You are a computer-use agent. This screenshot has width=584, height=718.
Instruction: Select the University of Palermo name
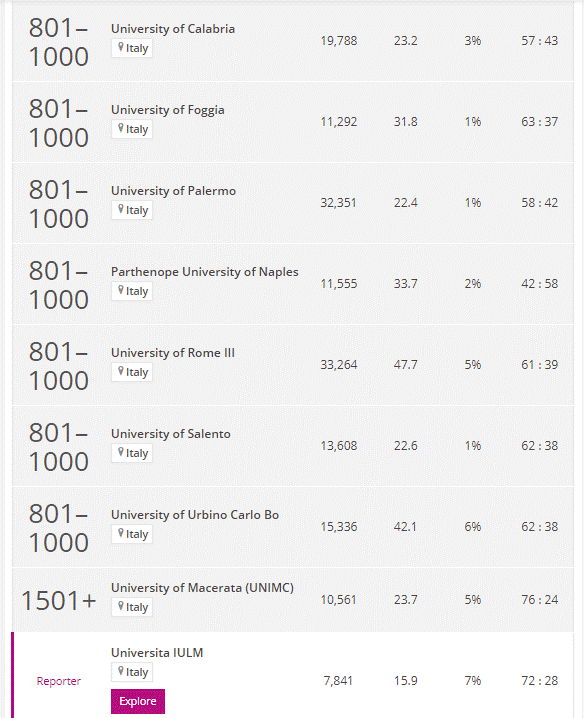coord(173,191)
